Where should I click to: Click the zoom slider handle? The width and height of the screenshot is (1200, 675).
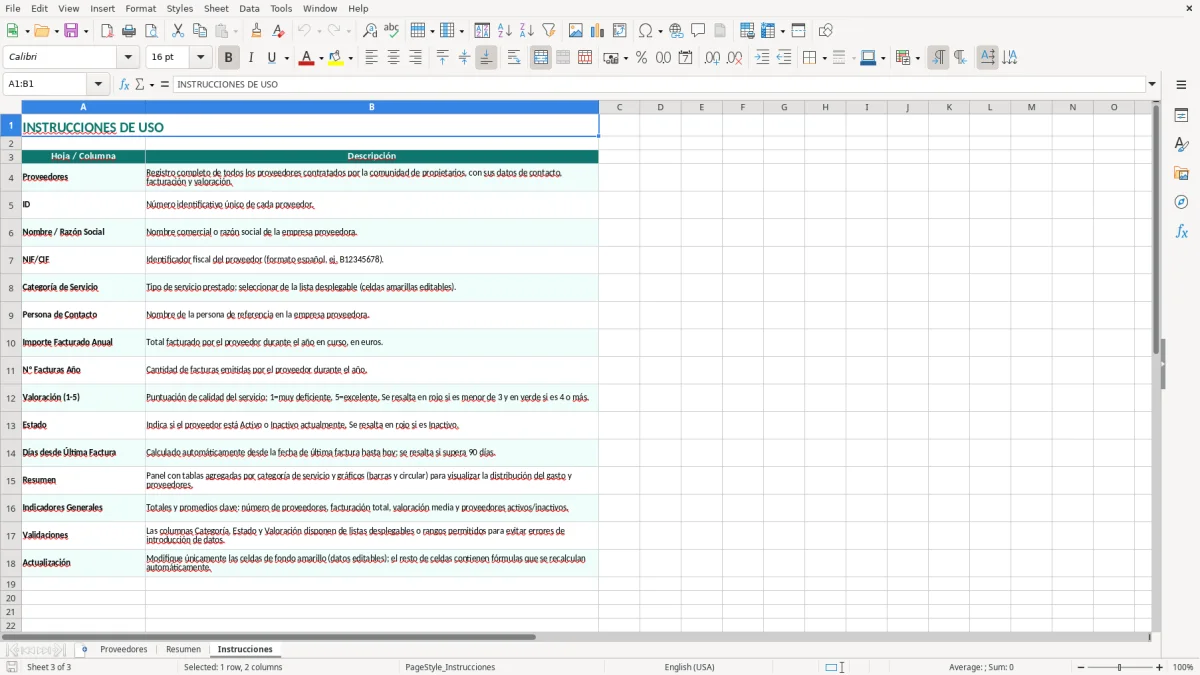click(x=1120, y=667)
